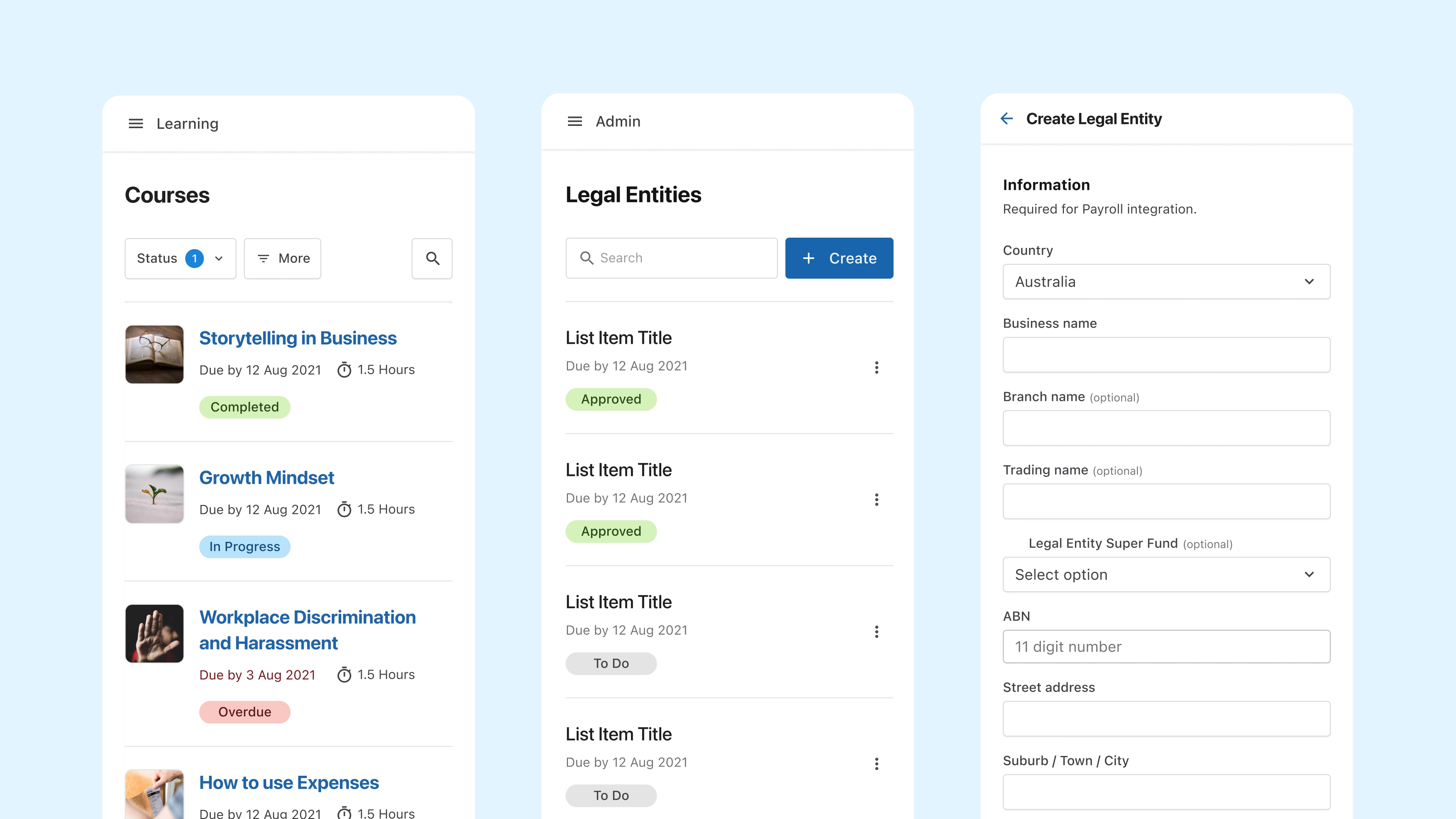
Task: Click the 'Information' section heading
Action: pyautogui.click(x=1046, y=185)
